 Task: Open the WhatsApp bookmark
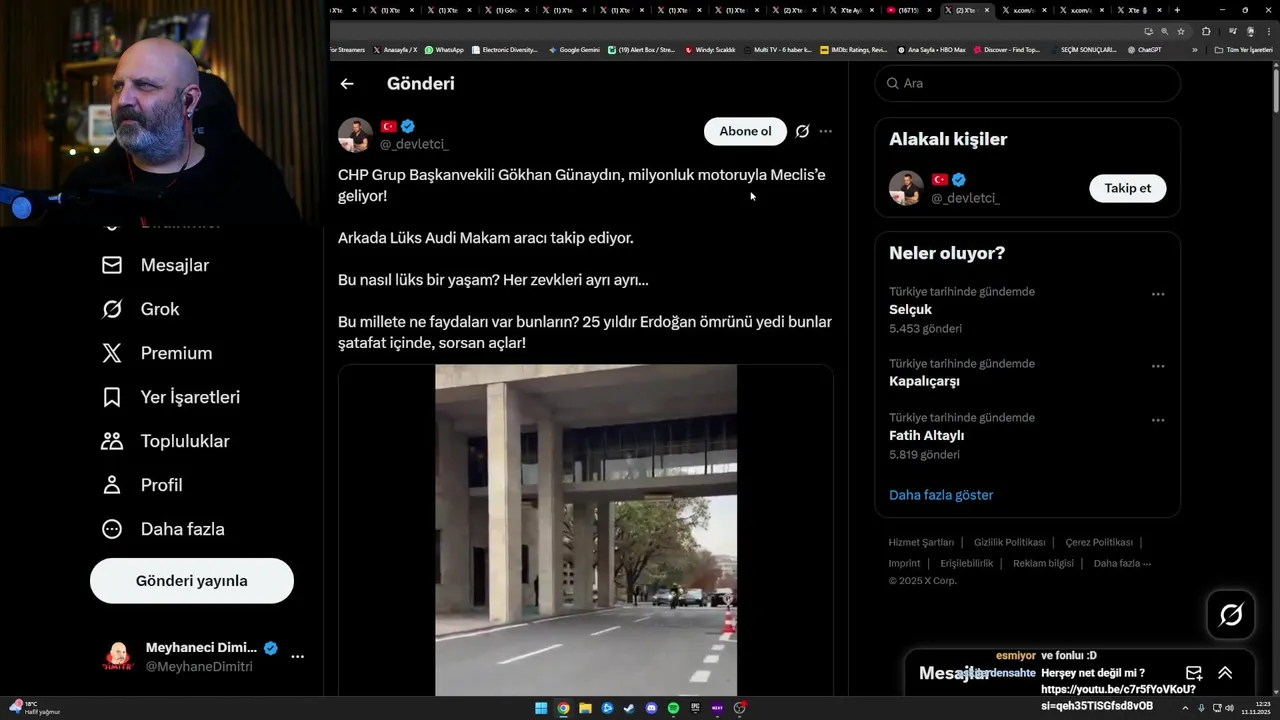coord(444,49)
